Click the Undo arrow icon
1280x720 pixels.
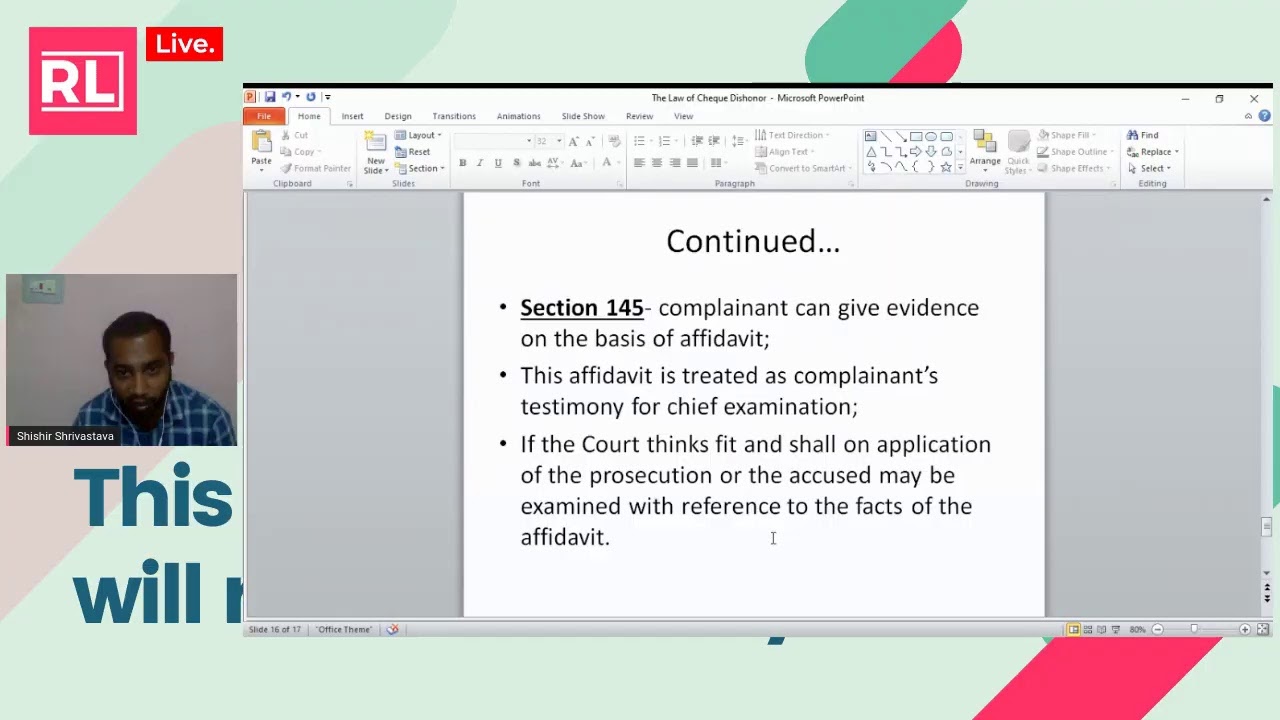[286, 97]
